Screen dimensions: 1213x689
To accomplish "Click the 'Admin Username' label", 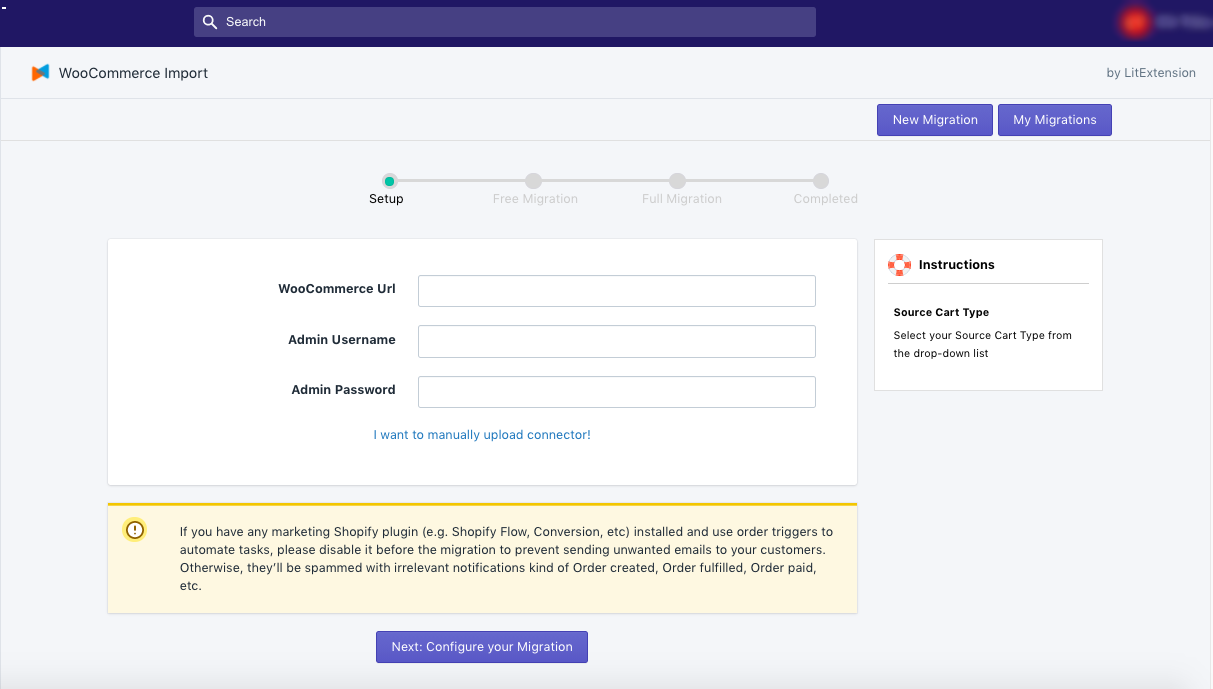I will pyautogui.click(x=342, y=340).
